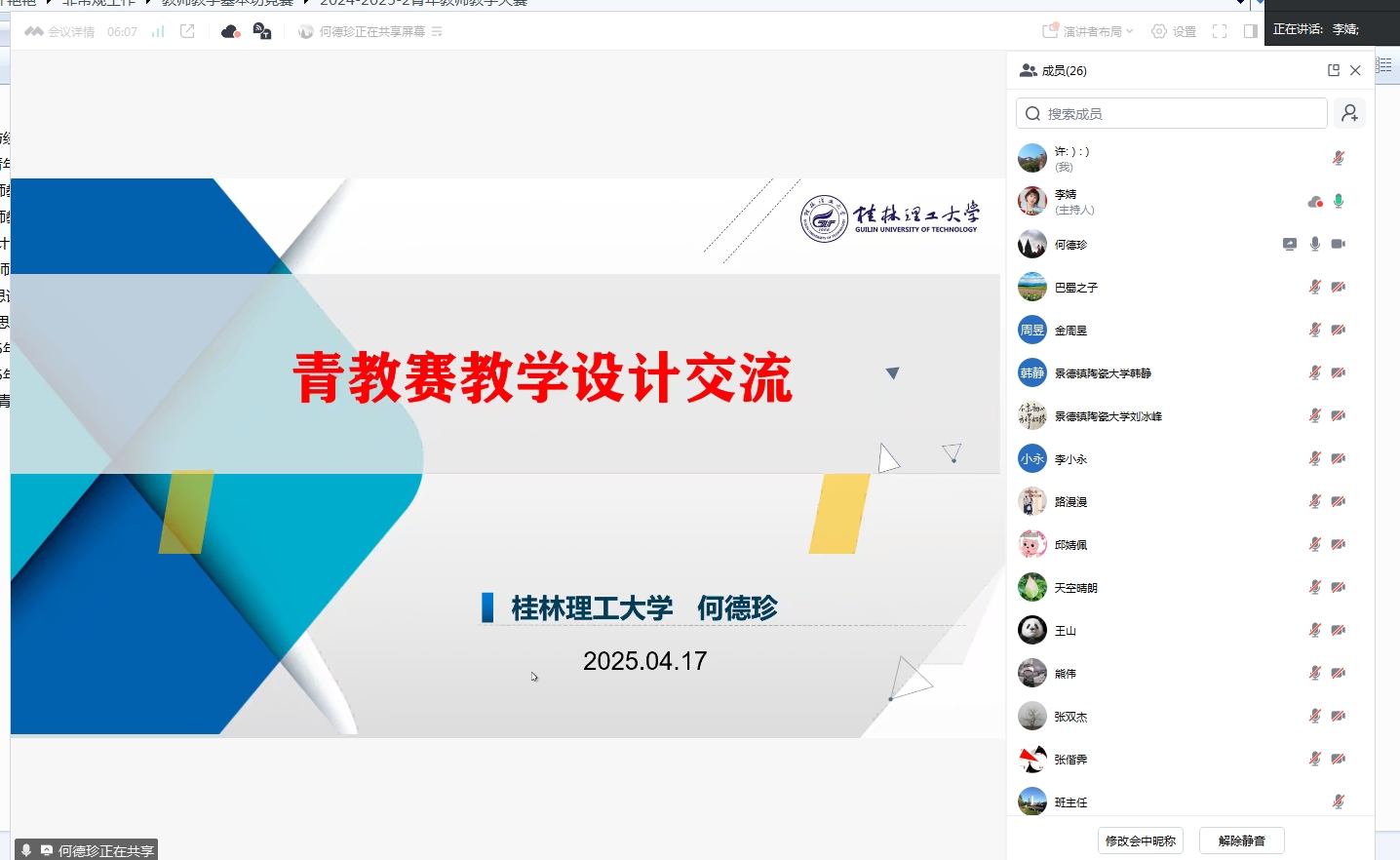The width and height of the screenshot is (1400, 860).
Task: Click 何德珍's camera icon
Action: 1339,244
